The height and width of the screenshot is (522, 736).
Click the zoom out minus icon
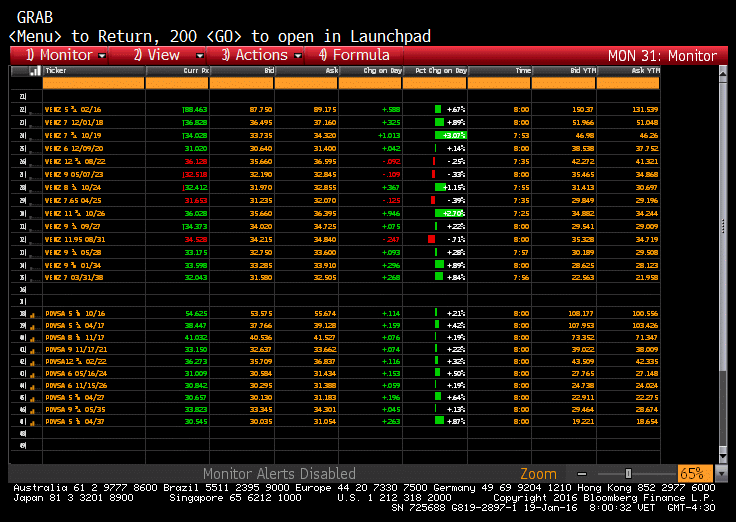[x=582, y=474]
